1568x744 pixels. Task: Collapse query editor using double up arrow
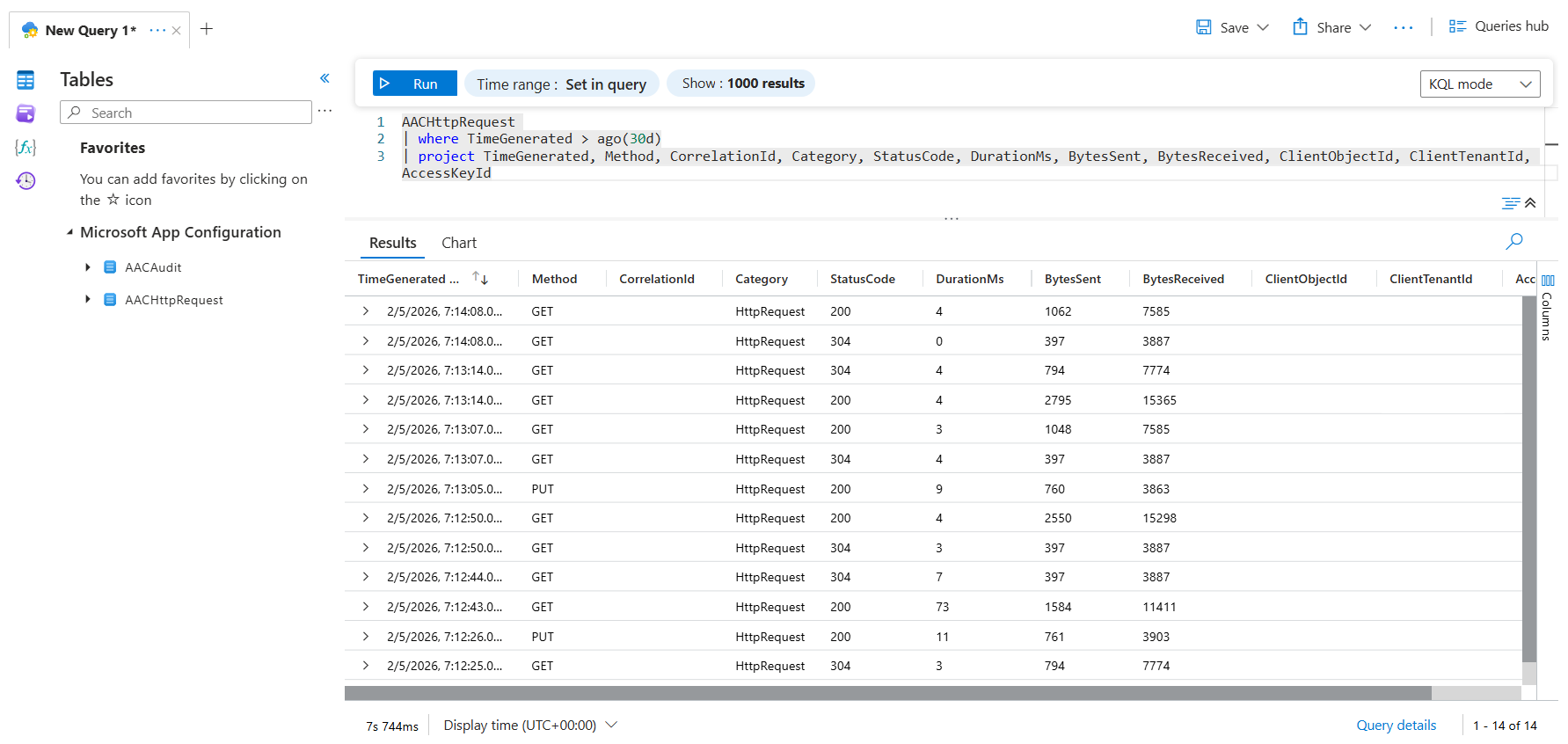click(1530, 203)
